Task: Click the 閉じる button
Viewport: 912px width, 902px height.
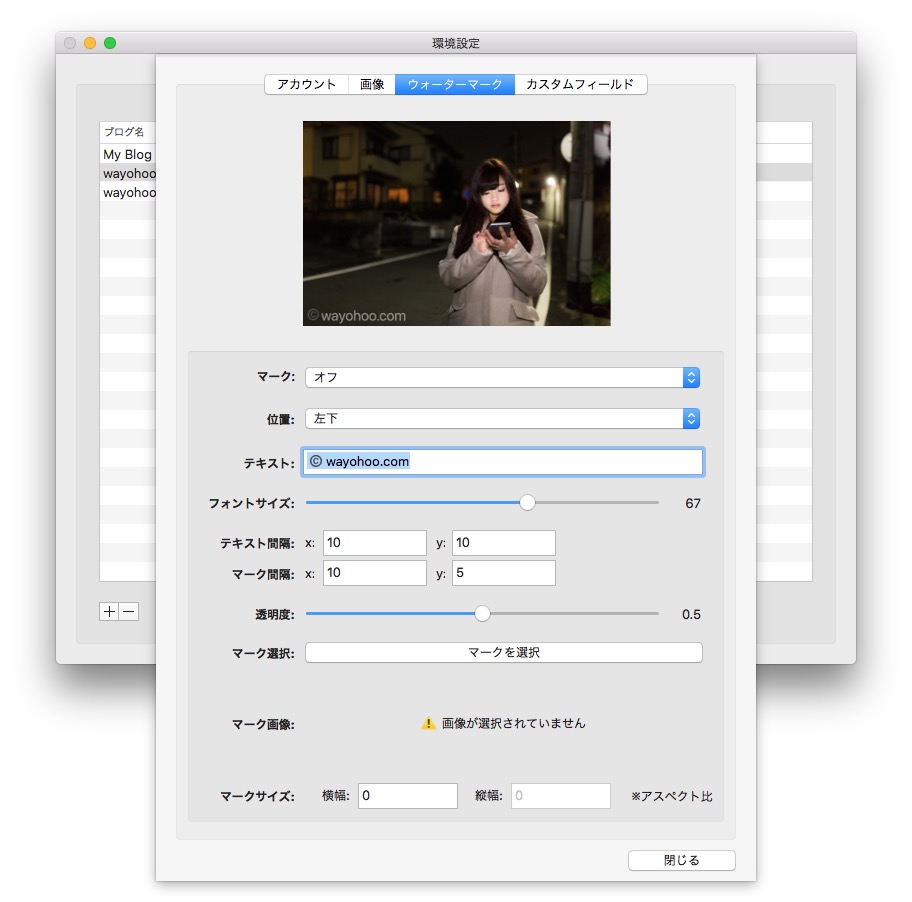Action: [x=682, y=860]
